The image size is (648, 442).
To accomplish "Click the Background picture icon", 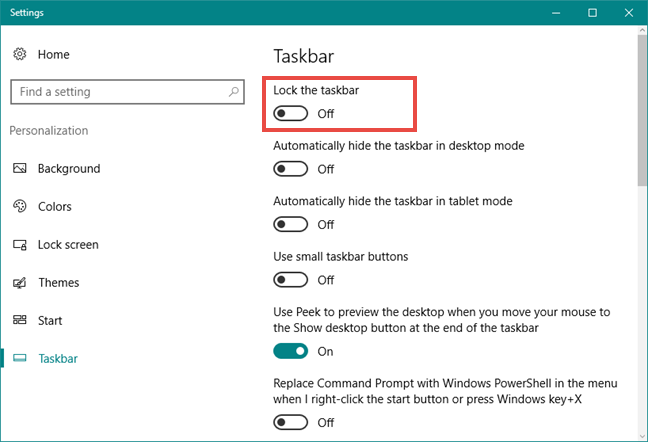I will (19, 168).
